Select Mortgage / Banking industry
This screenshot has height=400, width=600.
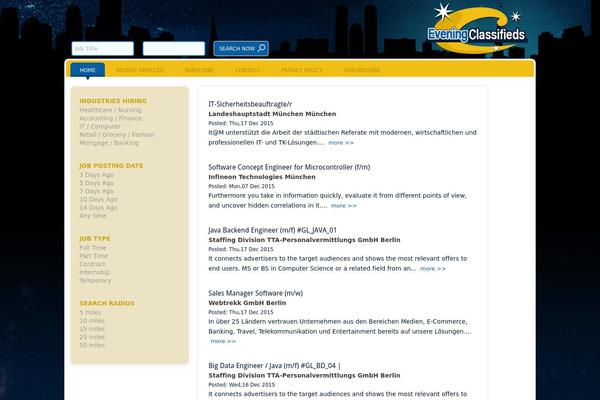point(109,142)
